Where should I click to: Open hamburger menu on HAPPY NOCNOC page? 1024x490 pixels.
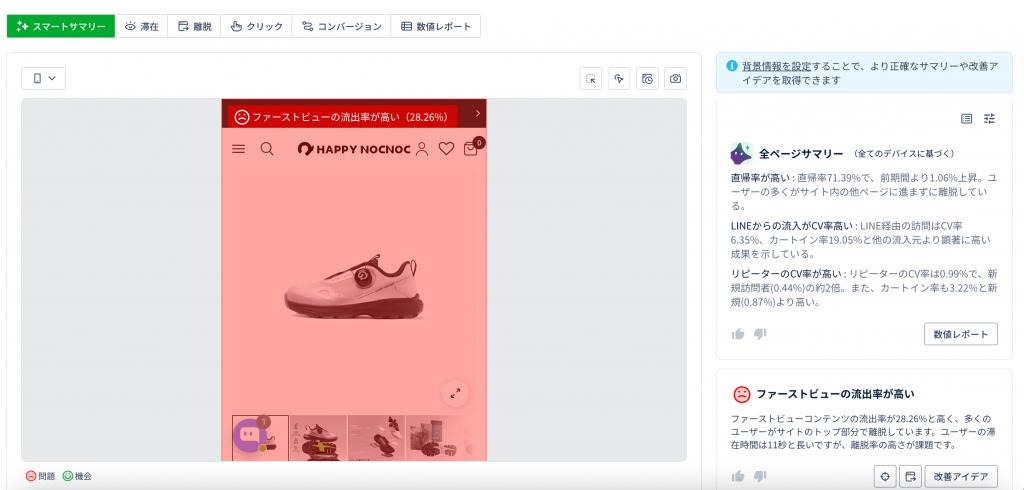pos(238,149)
